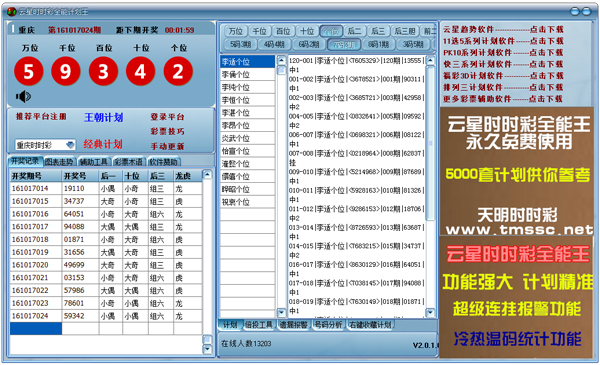
Task: Download 排列三计划软件 via its link
Action: click(546, 87)
